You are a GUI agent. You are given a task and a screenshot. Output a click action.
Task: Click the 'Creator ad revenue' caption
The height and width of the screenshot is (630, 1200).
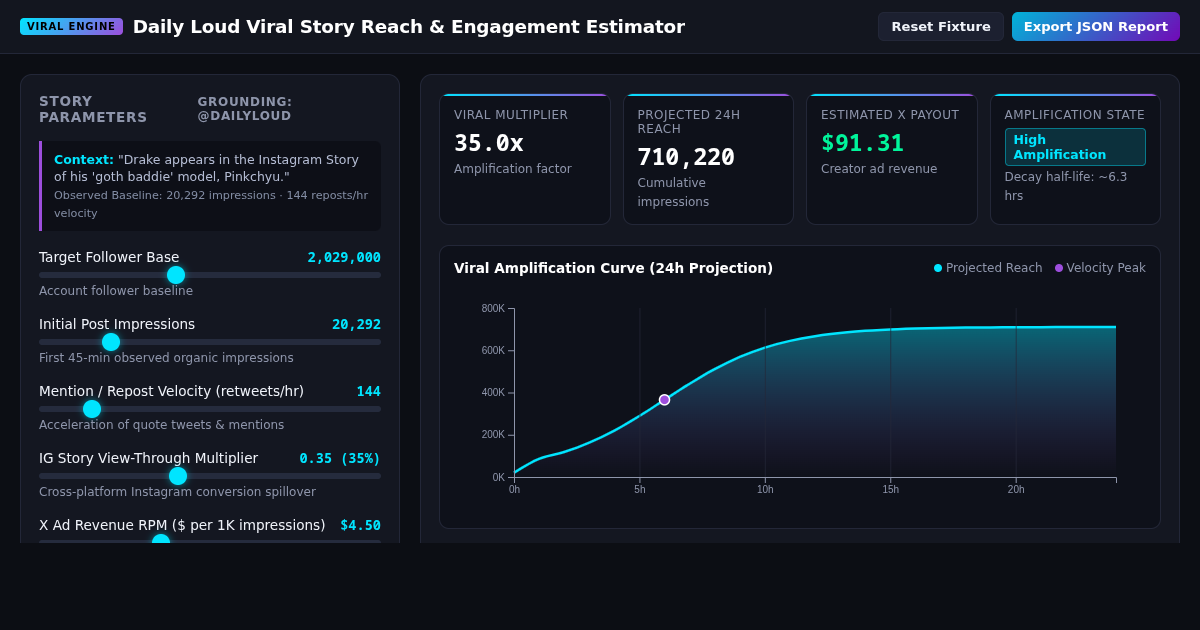(879, 169)
